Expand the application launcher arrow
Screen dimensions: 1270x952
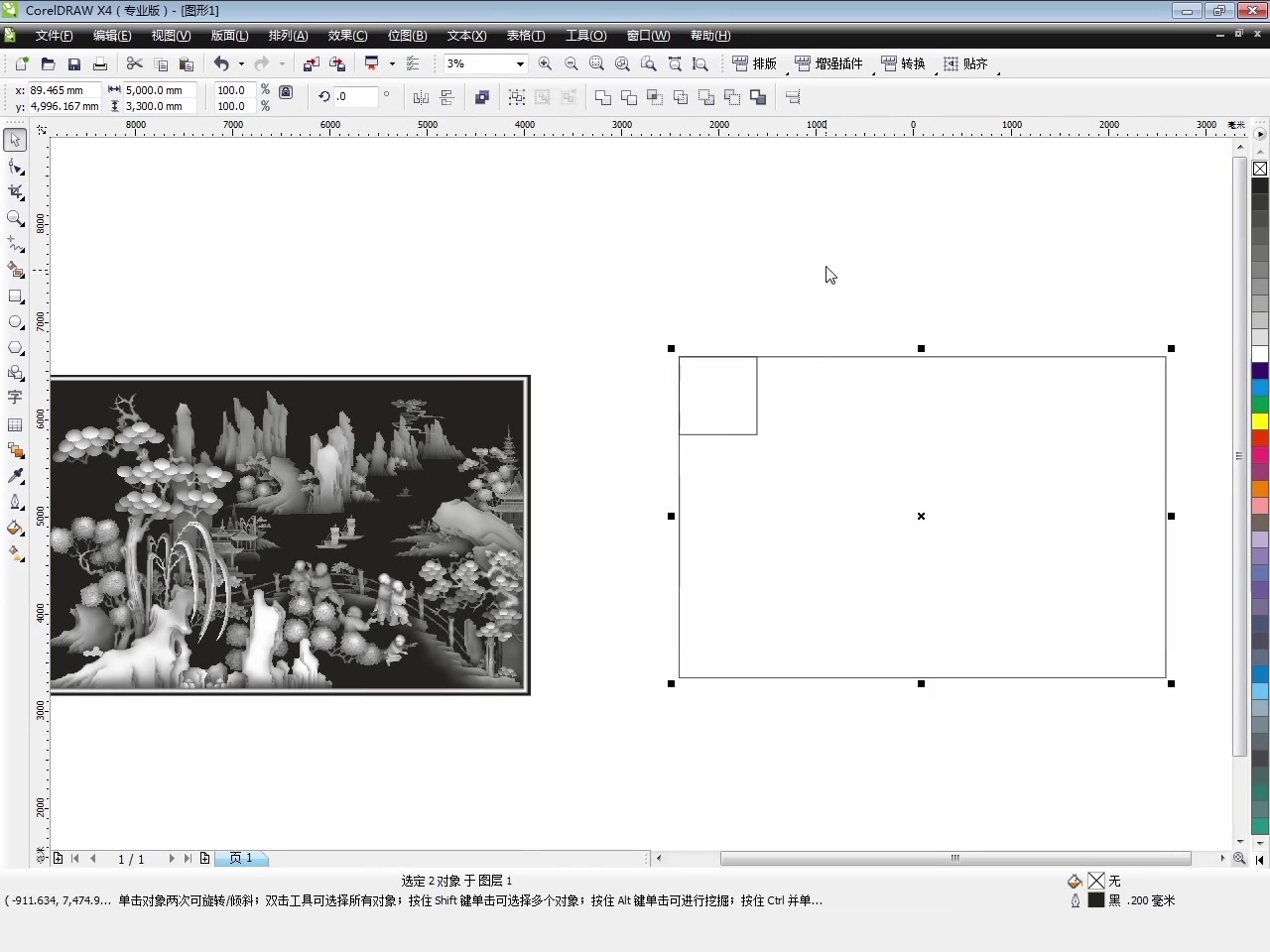click(x=392, y=63)
